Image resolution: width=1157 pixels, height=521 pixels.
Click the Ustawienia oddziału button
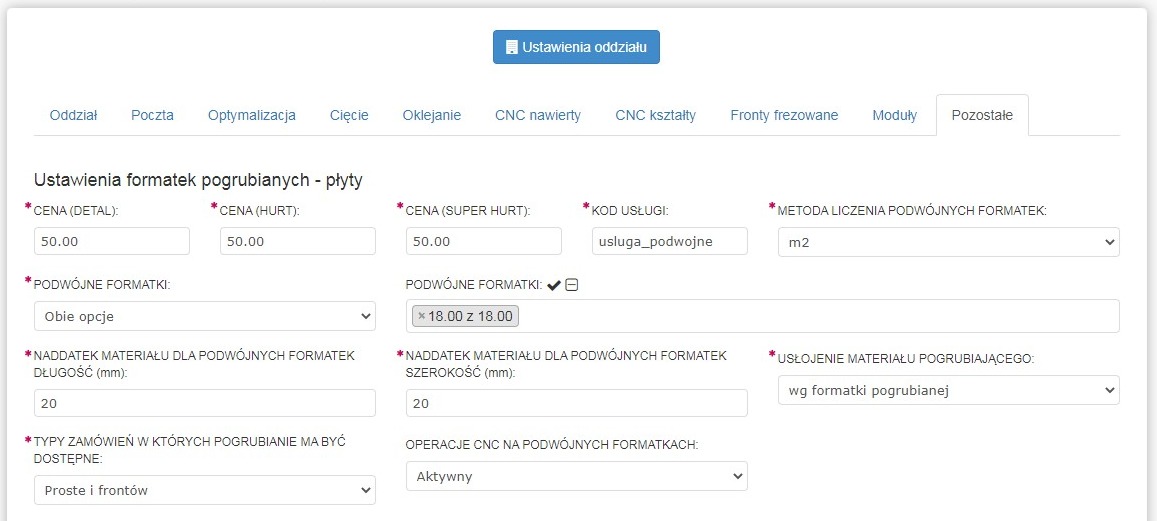(576, 47)
